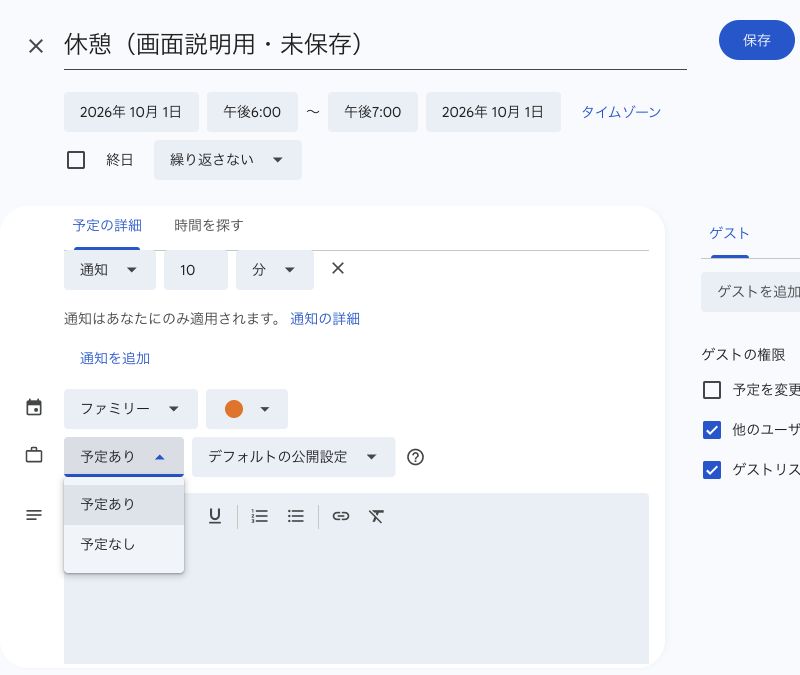800x675 pixels.
Task: Click the help question mark icon
Action: point(415,457)
